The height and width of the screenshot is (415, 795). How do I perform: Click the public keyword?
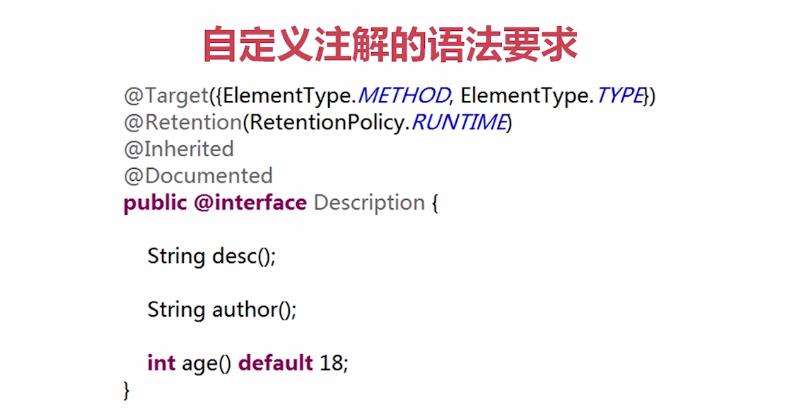click(x=155, y=203)
